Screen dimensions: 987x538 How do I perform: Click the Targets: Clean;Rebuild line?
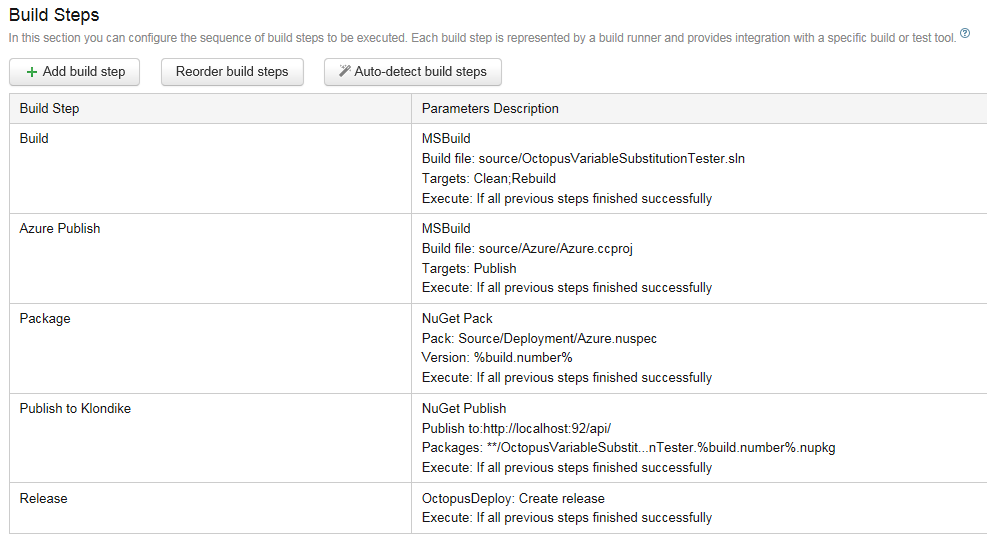[x=489, y=179]
